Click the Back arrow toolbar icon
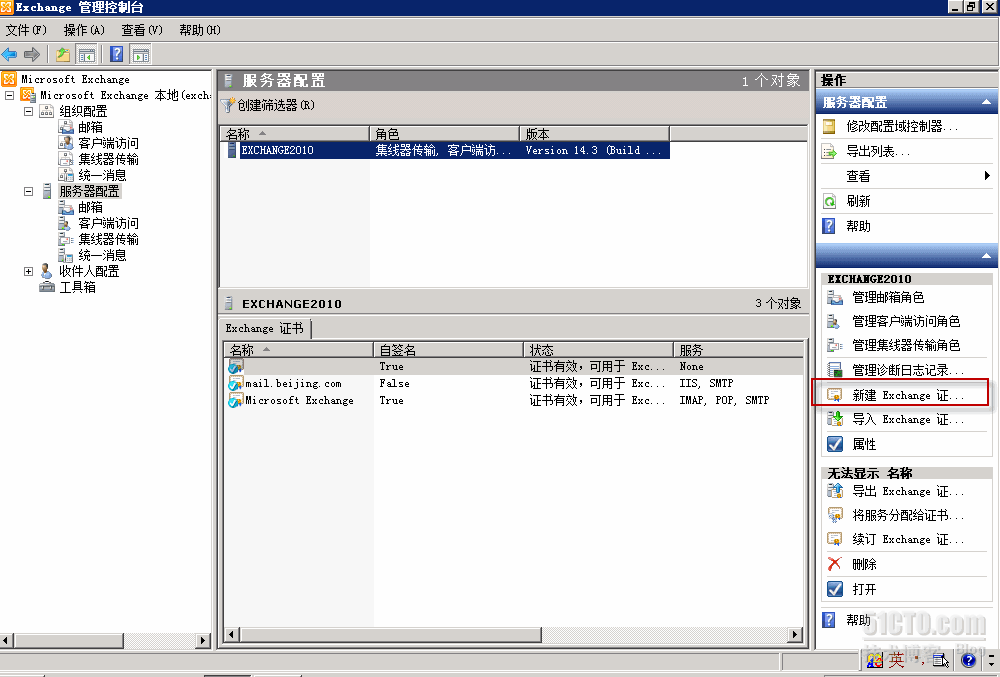The width and height of the screenshot is (1000, 677). pos(10,55)
